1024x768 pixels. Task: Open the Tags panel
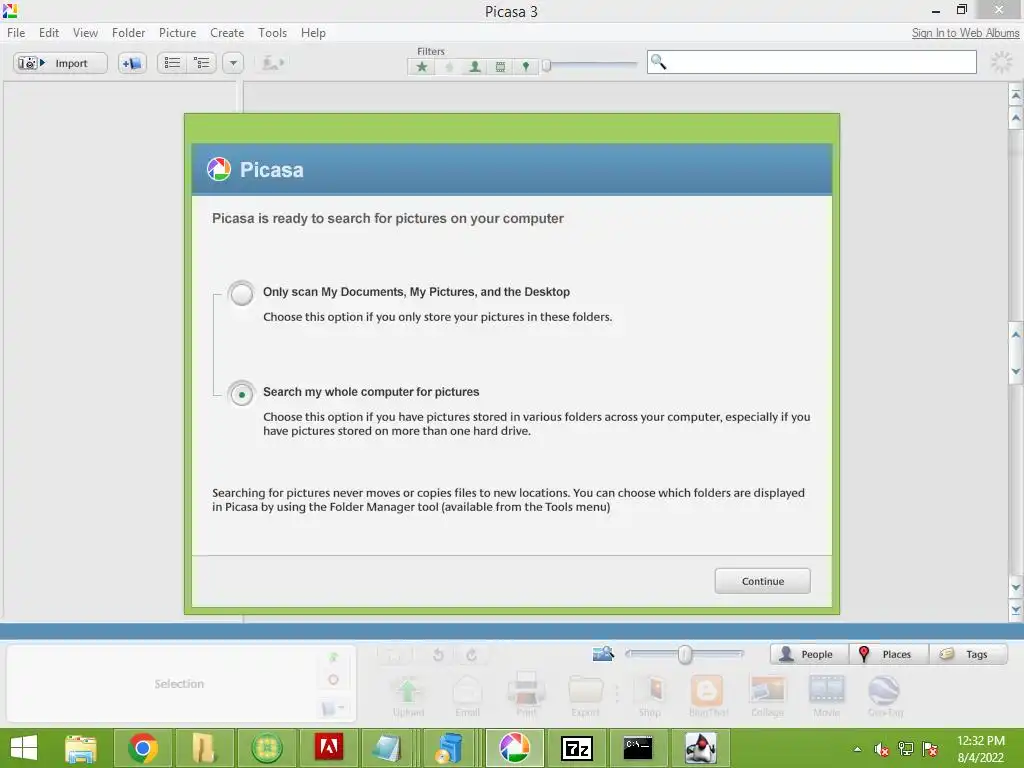click(x=968, y=654)
